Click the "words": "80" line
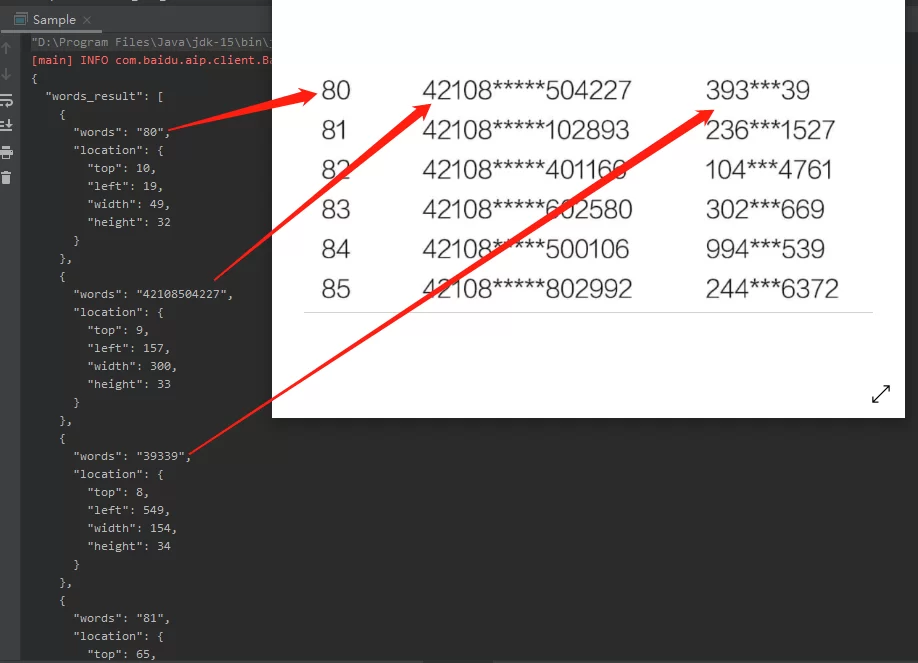The width and height of the screenshot is (918, 663). click(x=122, y=132)
